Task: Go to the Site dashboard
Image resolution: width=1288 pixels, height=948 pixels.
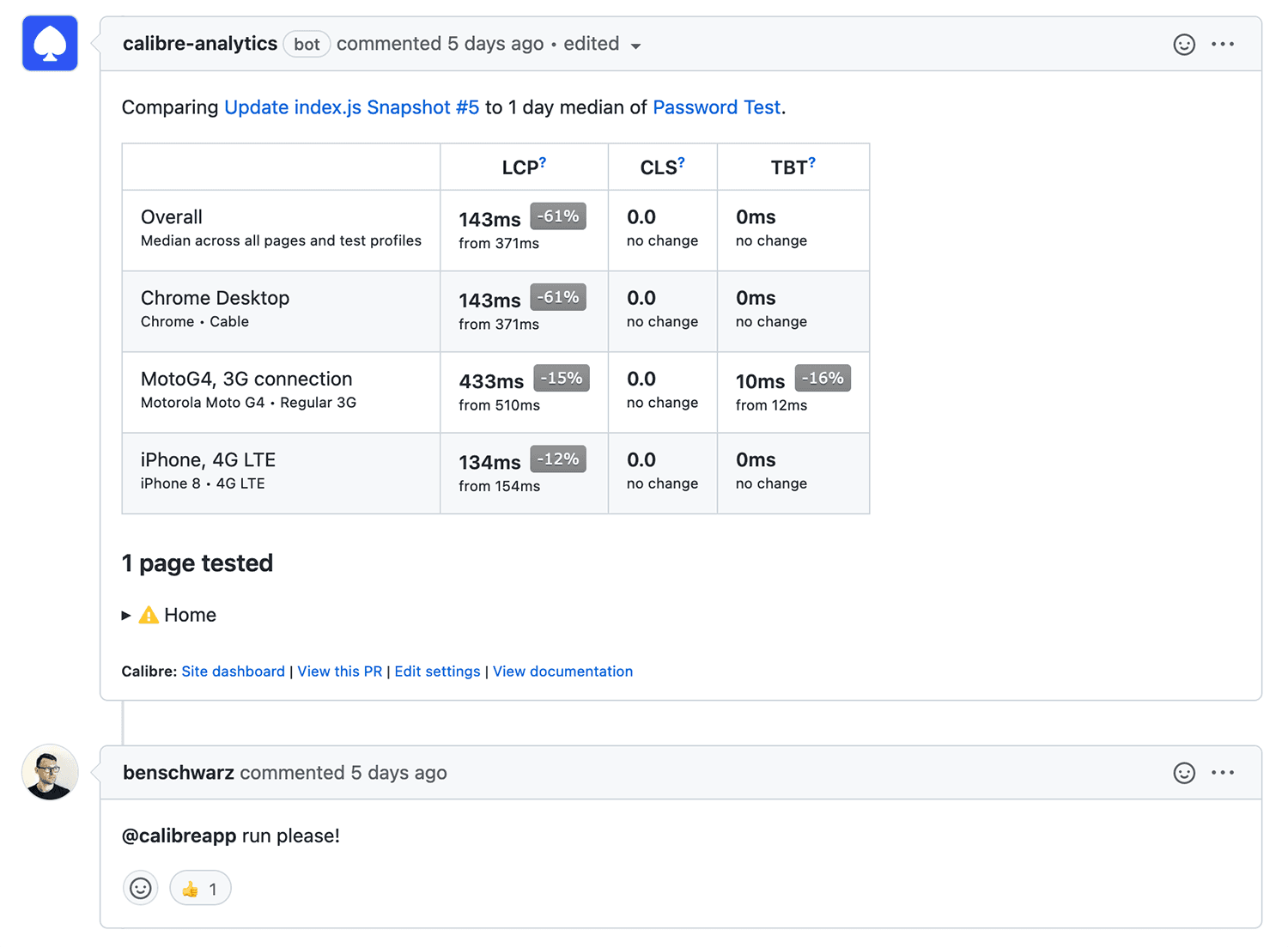Action: (x=233, y=671)
